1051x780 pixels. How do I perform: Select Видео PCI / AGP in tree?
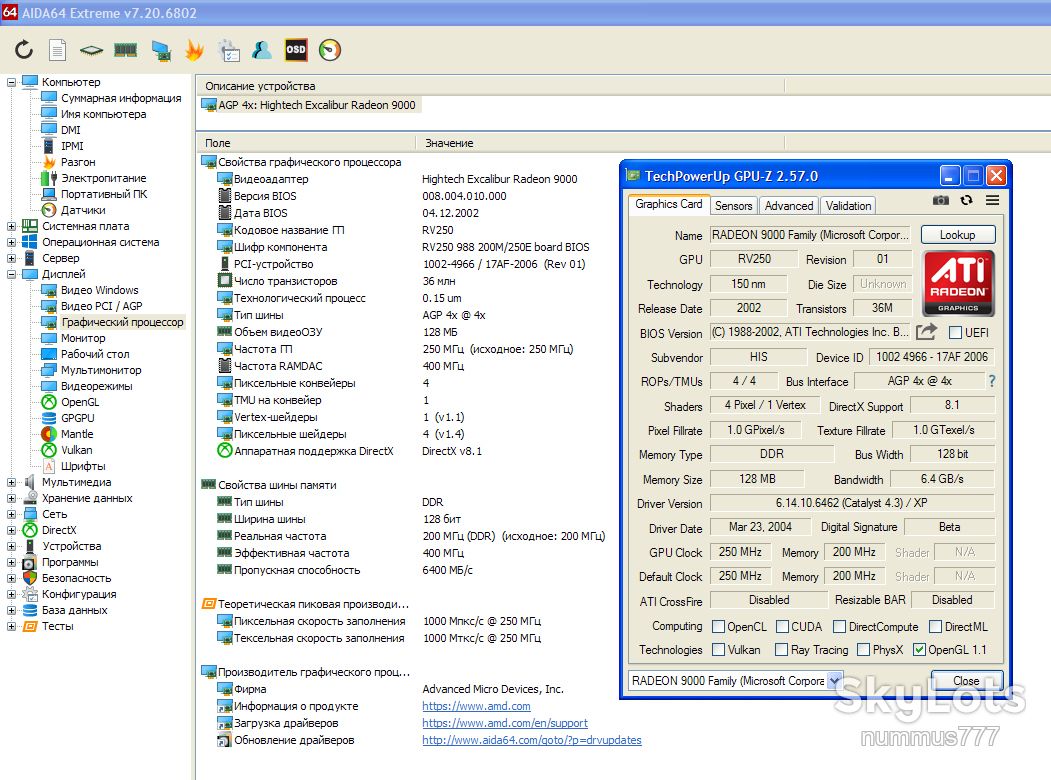[x=101, y=306]
